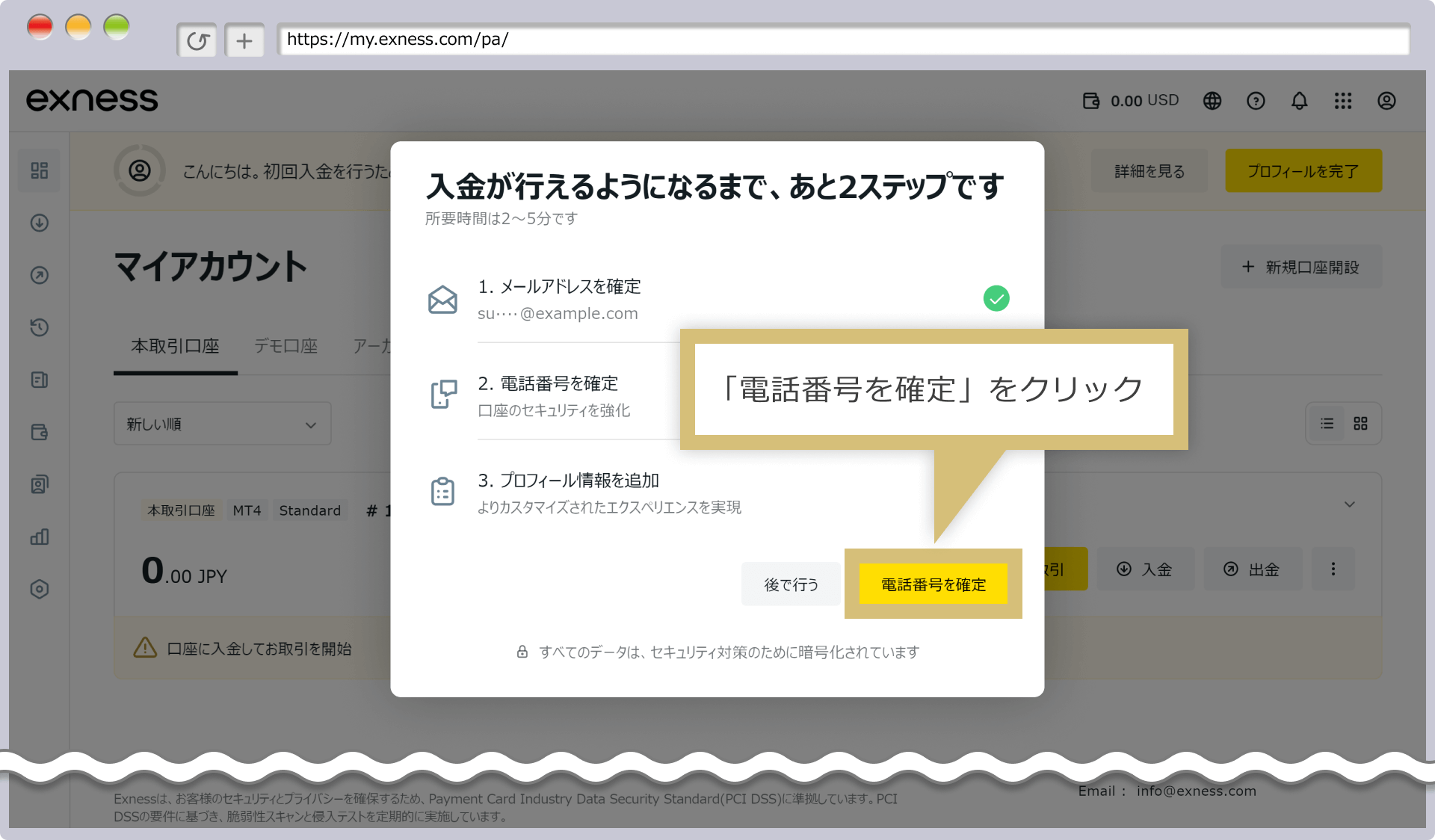Click step 3 プロフィール情報を追加 text
The width and height of the screenshot is (1435, 840).
tap(568, 480)
